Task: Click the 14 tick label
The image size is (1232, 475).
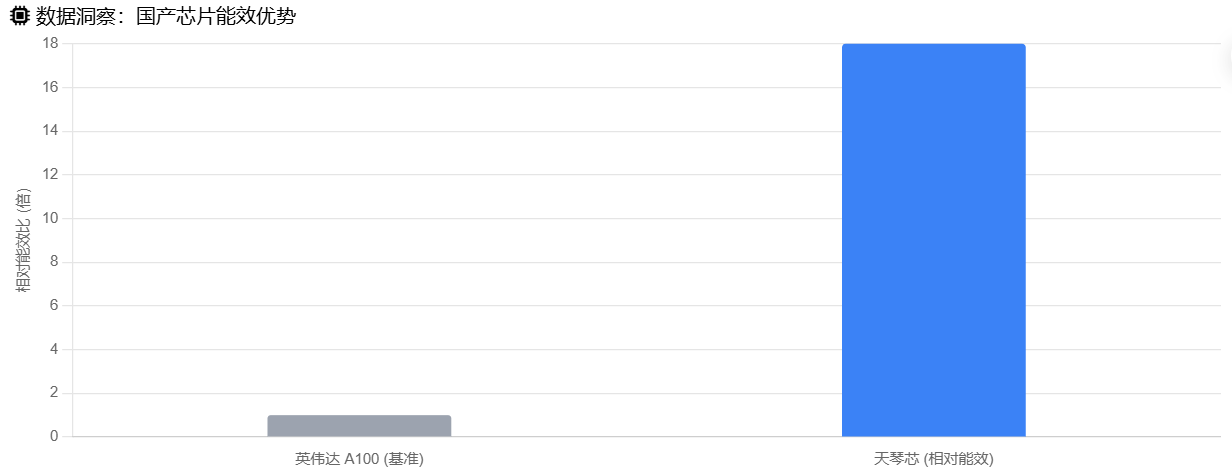Action: point(51,131)
